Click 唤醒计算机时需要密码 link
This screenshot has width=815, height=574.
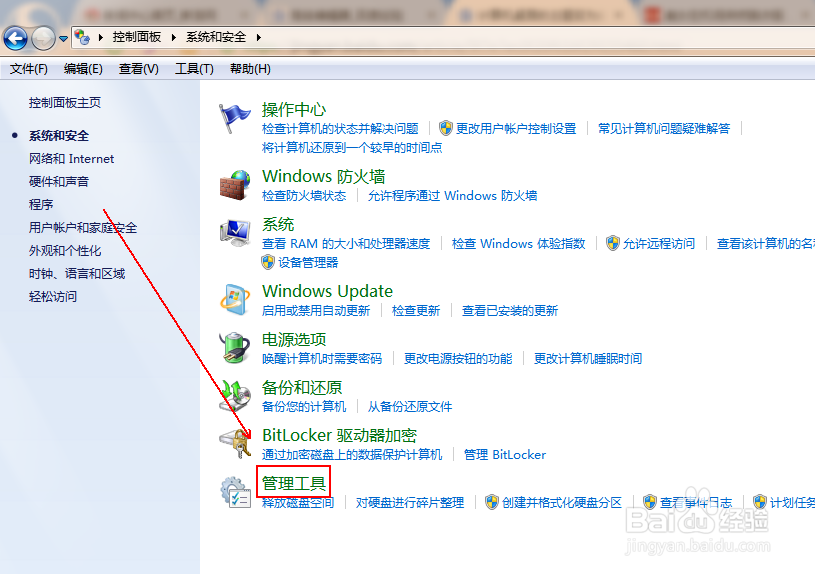[322, 359]
